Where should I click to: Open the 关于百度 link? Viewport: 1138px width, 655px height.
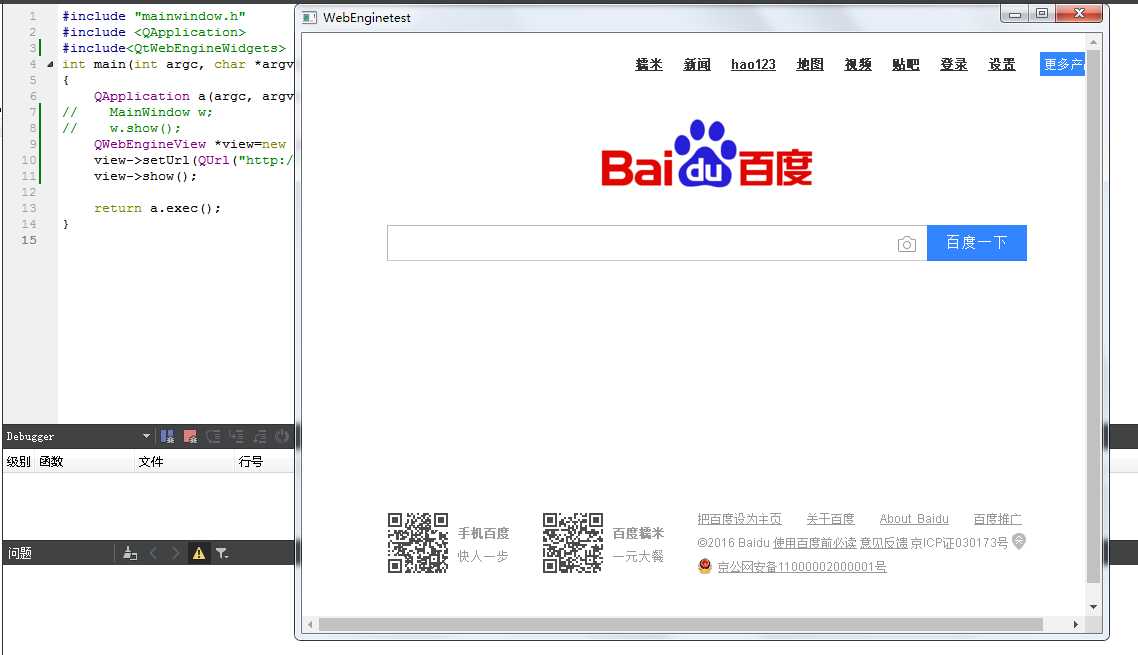click(830, 519)
